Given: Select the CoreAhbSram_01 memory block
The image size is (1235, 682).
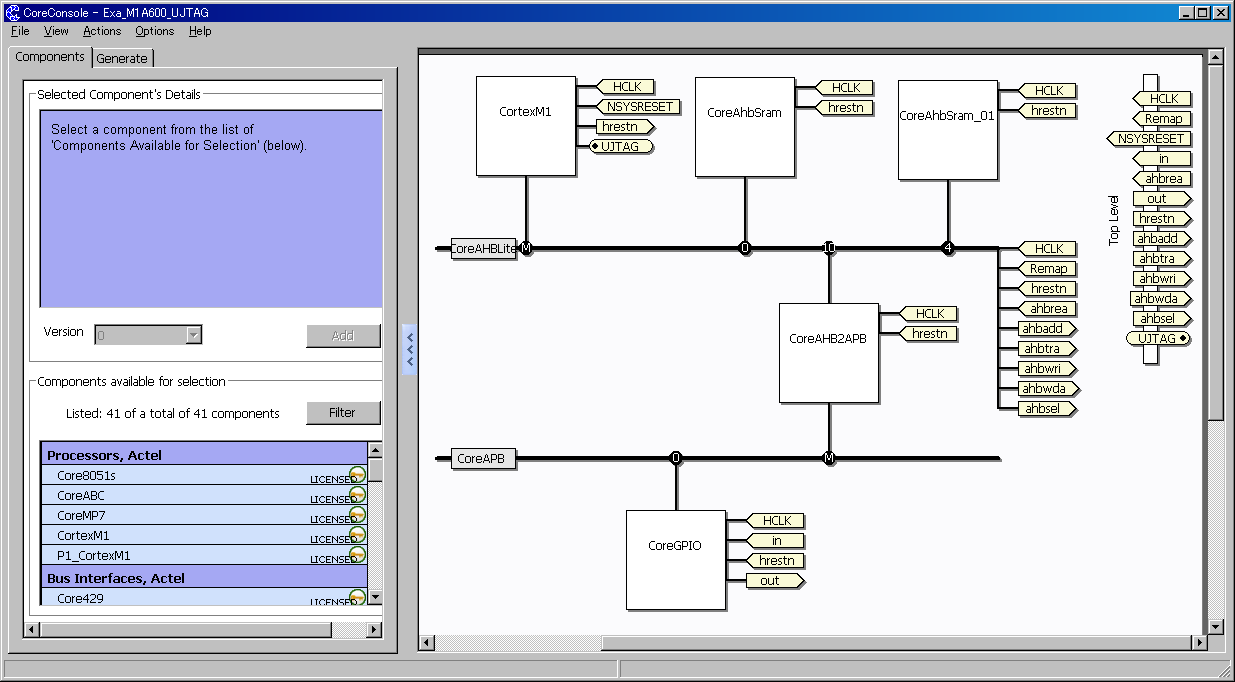Looking at the screenshot, I should point(947,130).
